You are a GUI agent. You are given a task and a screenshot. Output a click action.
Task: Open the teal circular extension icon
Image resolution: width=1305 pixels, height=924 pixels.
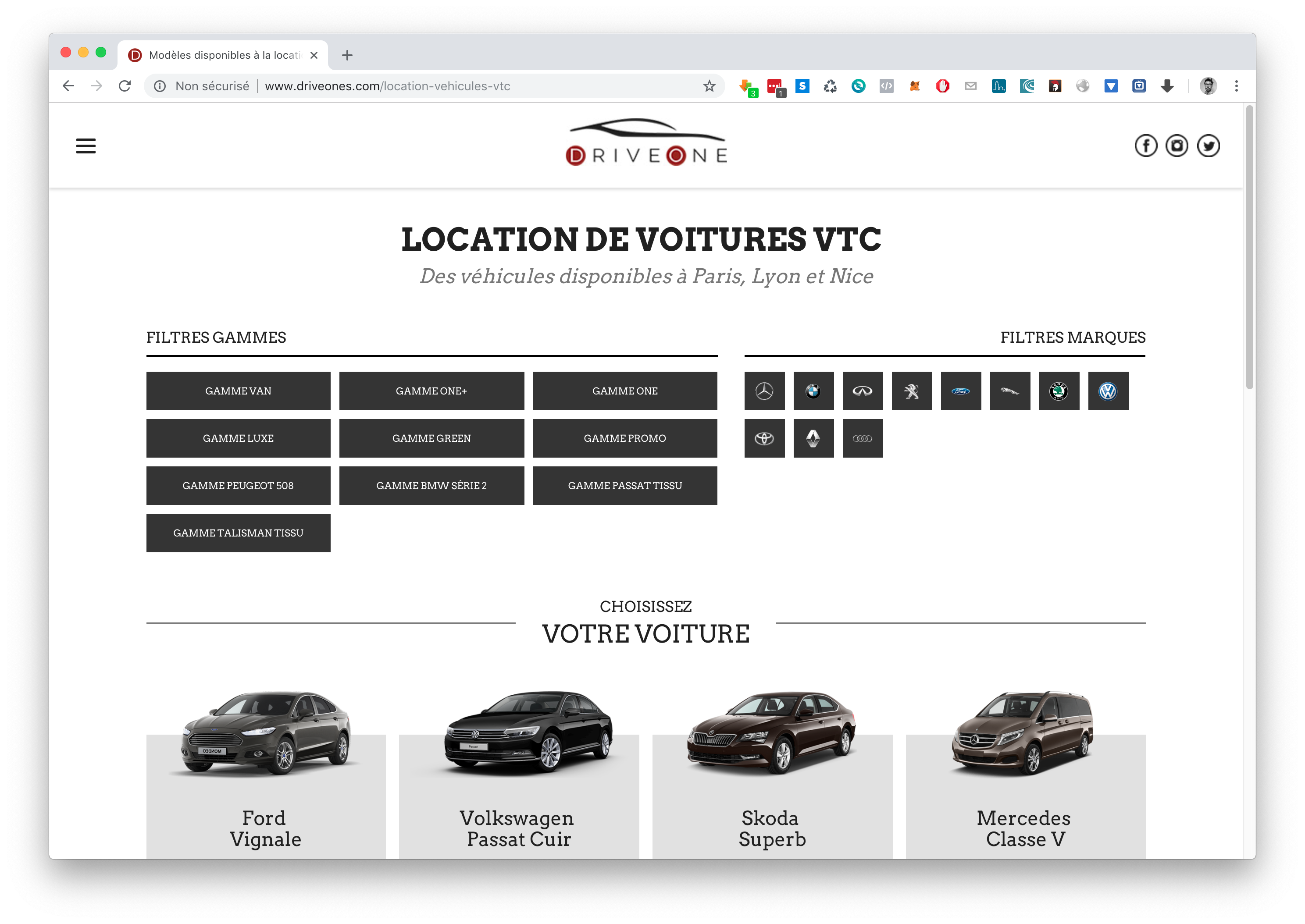[858, 86]
